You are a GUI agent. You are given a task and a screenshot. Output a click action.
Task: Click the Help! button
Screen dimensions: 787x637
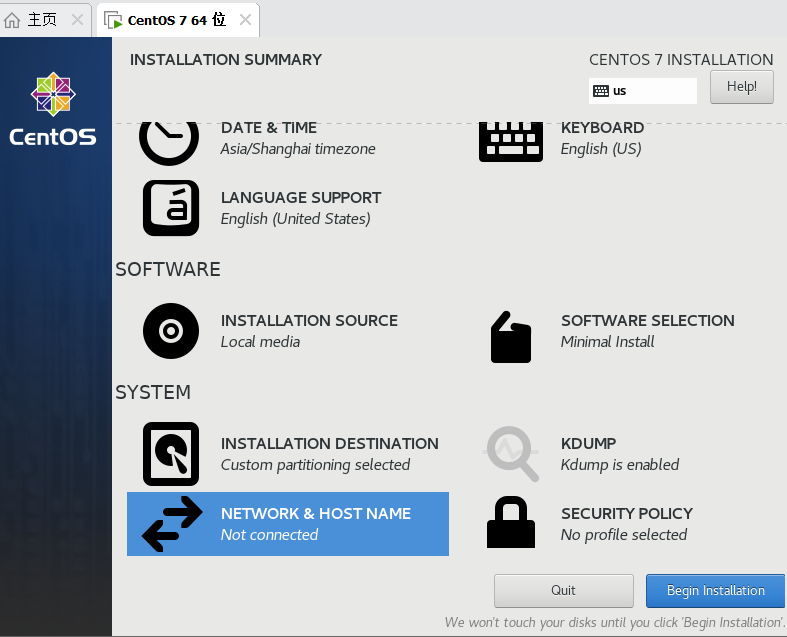point(742,87)
